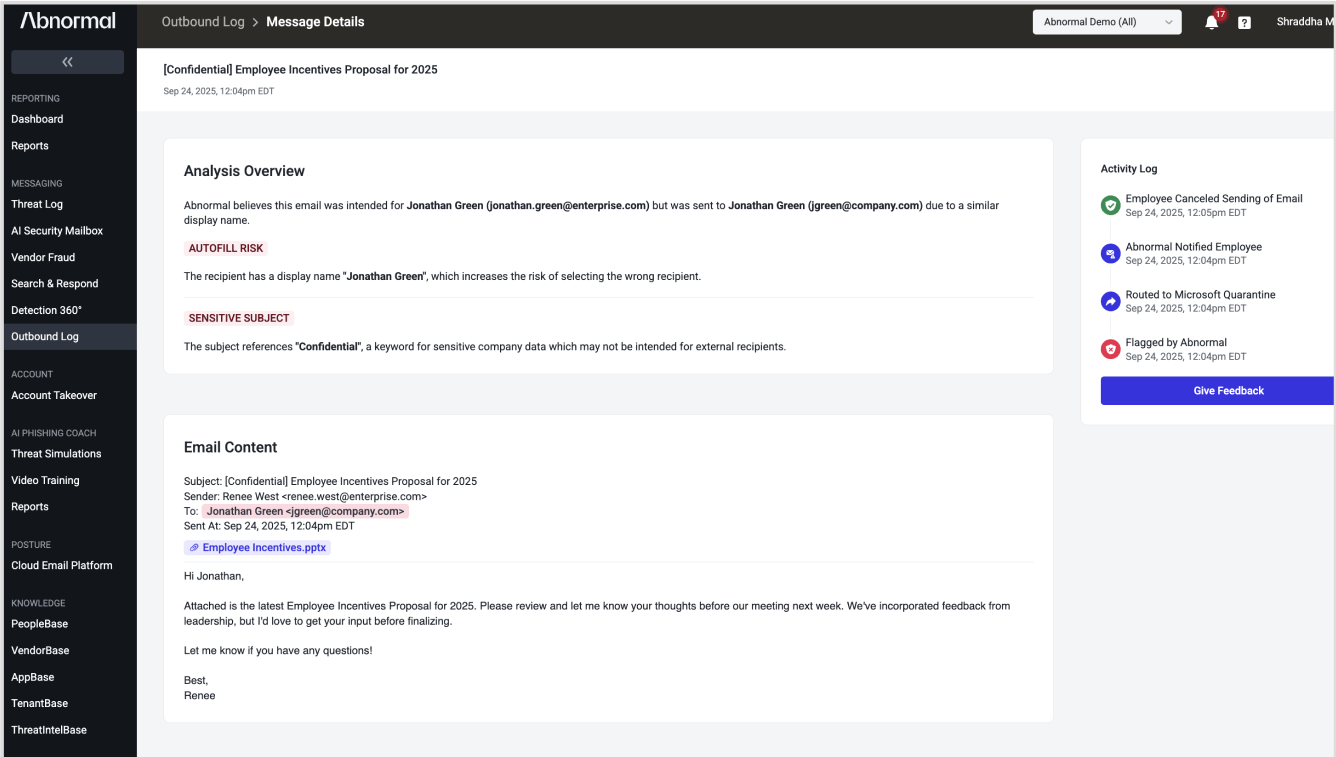Click the Abnormal Notified Employee icon
1336x757 pixels.
[x=1110, y=254]
